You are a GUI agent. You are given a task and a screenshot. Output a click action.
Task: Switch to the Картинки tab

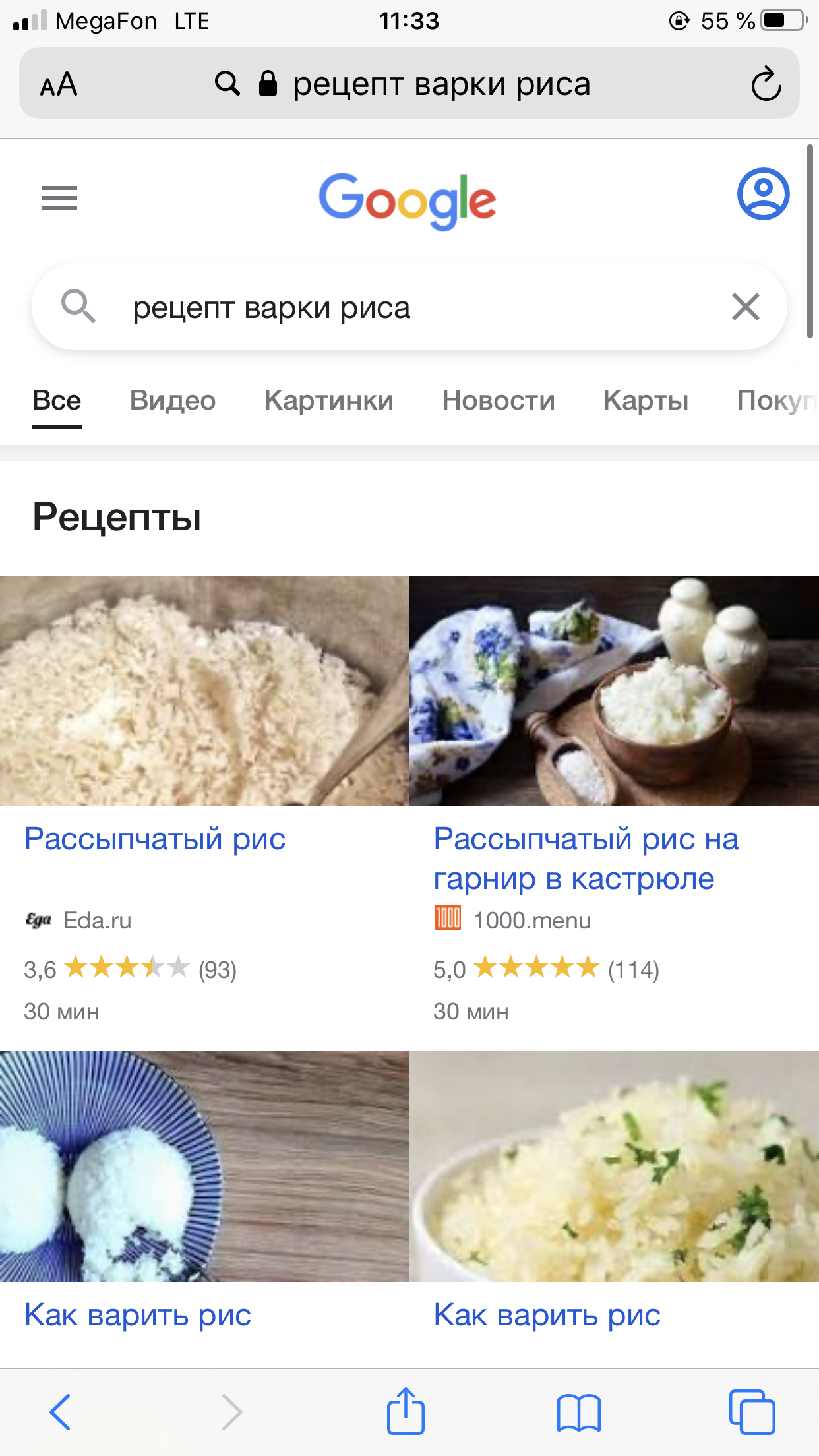tap(329, 400)
